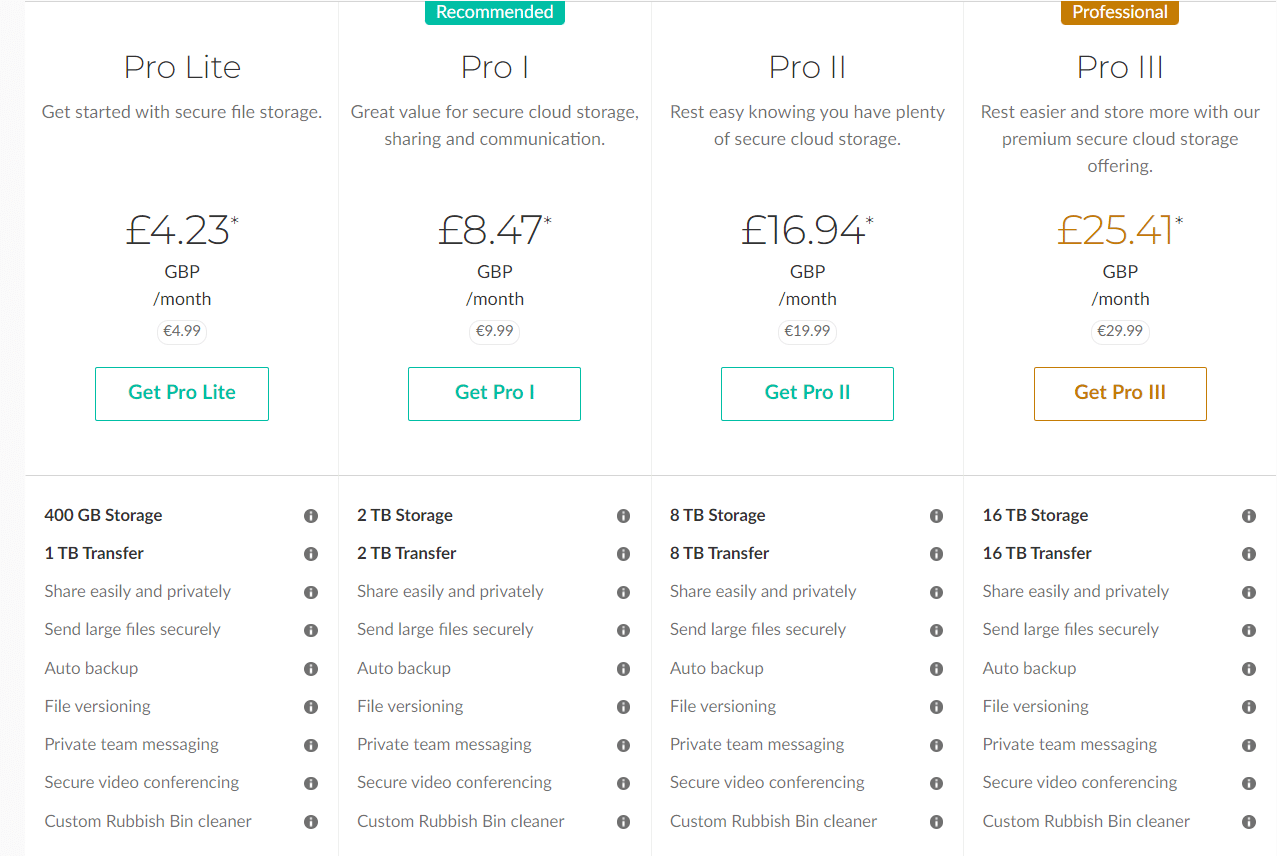Click the Recommended label above Pro I
The height and width of the screenshot is (856, 1277).
[x=495, y=12]
